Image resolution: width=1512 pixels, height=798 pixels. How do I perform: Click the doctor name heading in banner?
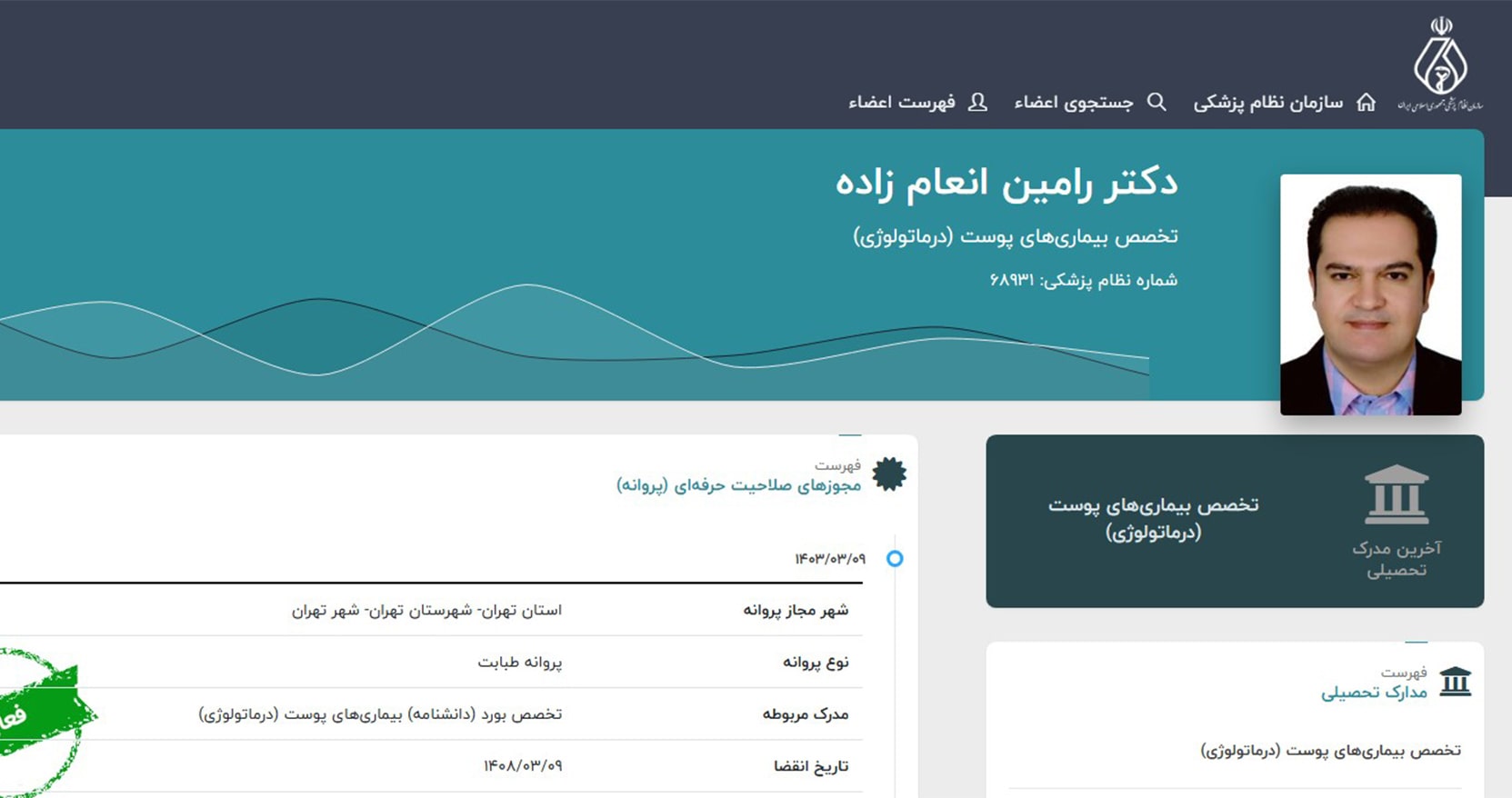click(1006, 184)
